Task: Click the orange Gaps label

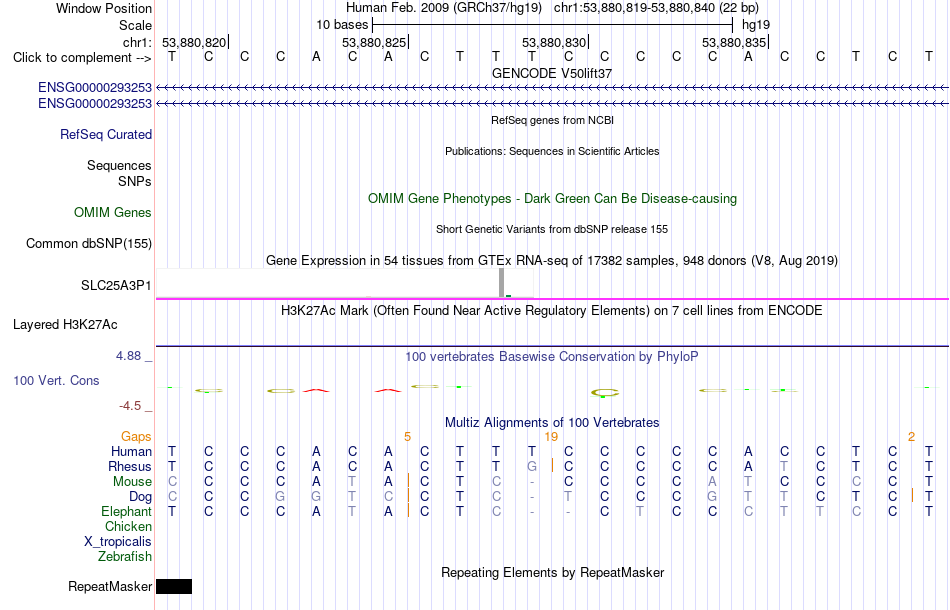Action: (x=136, y=437)
